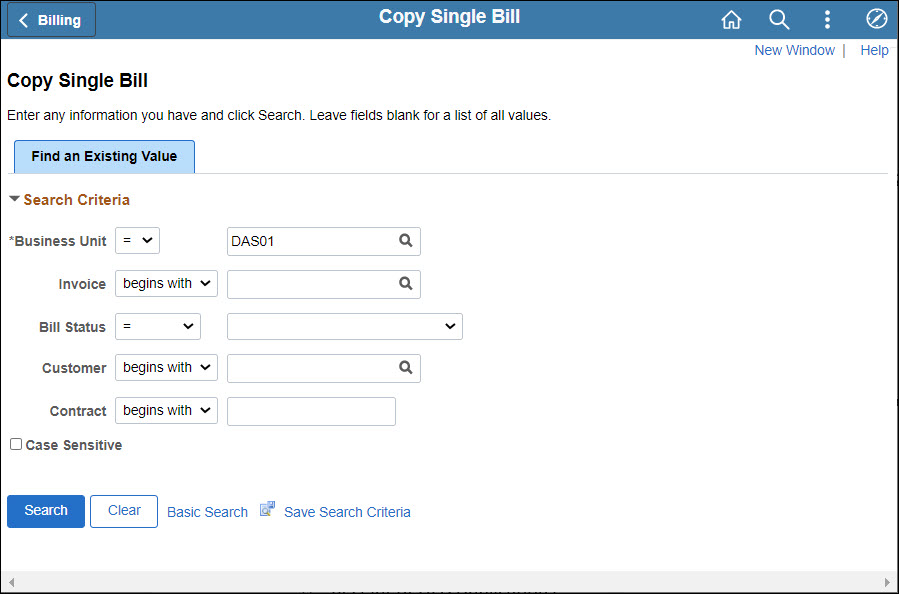This screenshot has height=594, width=899.
Task: Open the Business Unit operator dropdown
Action: coord(138,241)
